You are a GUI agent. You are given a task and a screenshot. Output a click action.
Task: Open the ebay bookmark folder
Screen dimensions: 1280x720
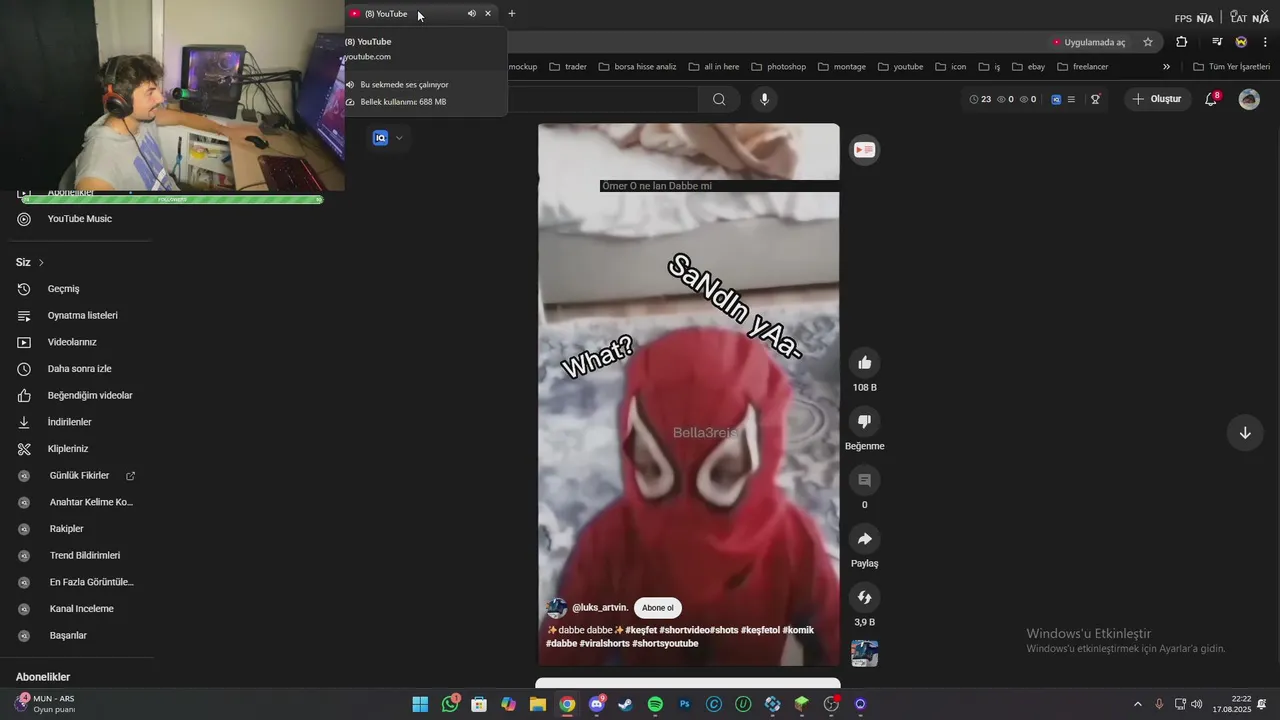1028,67
